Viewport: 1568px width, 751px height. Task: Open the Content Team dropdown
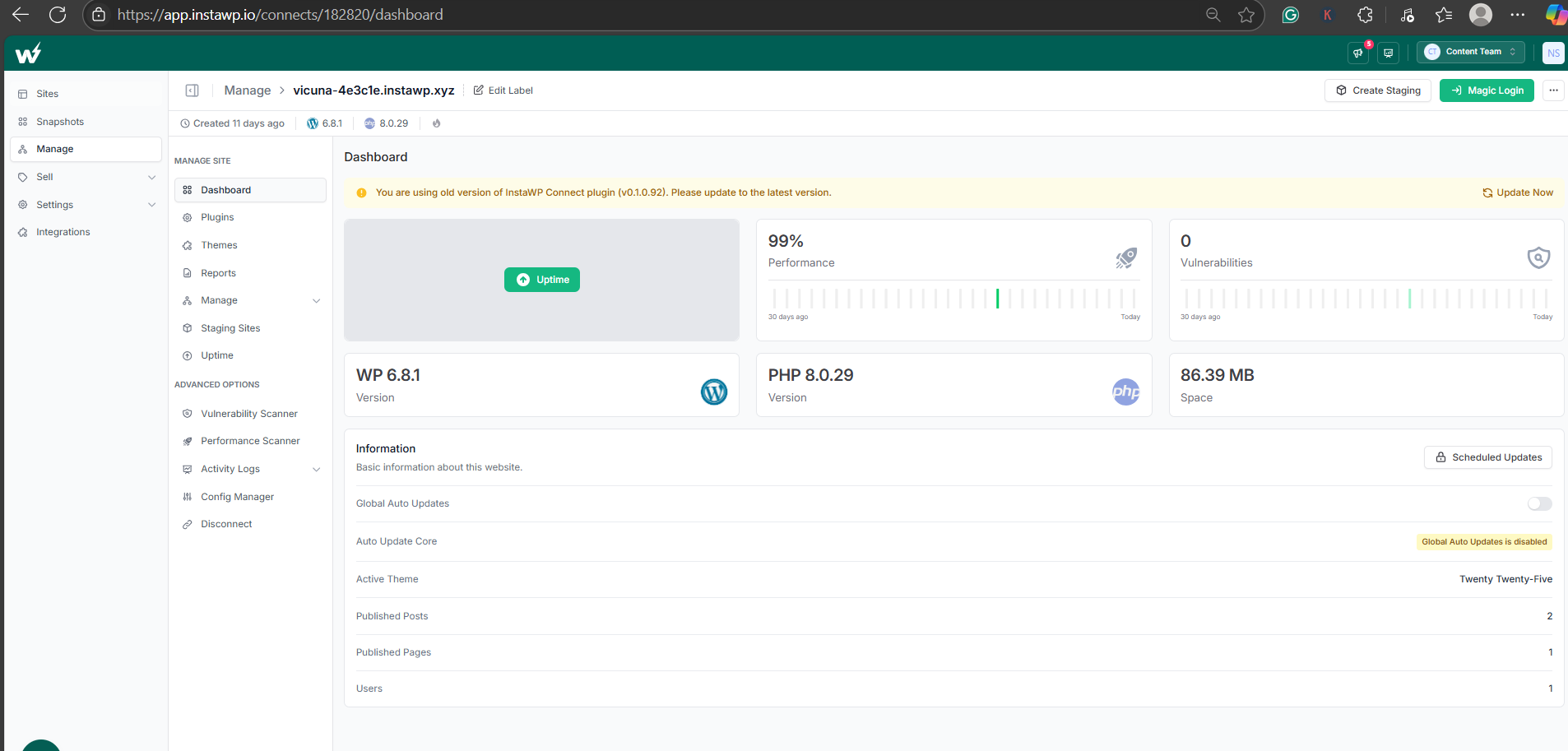pyautogui.click(x=1471, y=52)
